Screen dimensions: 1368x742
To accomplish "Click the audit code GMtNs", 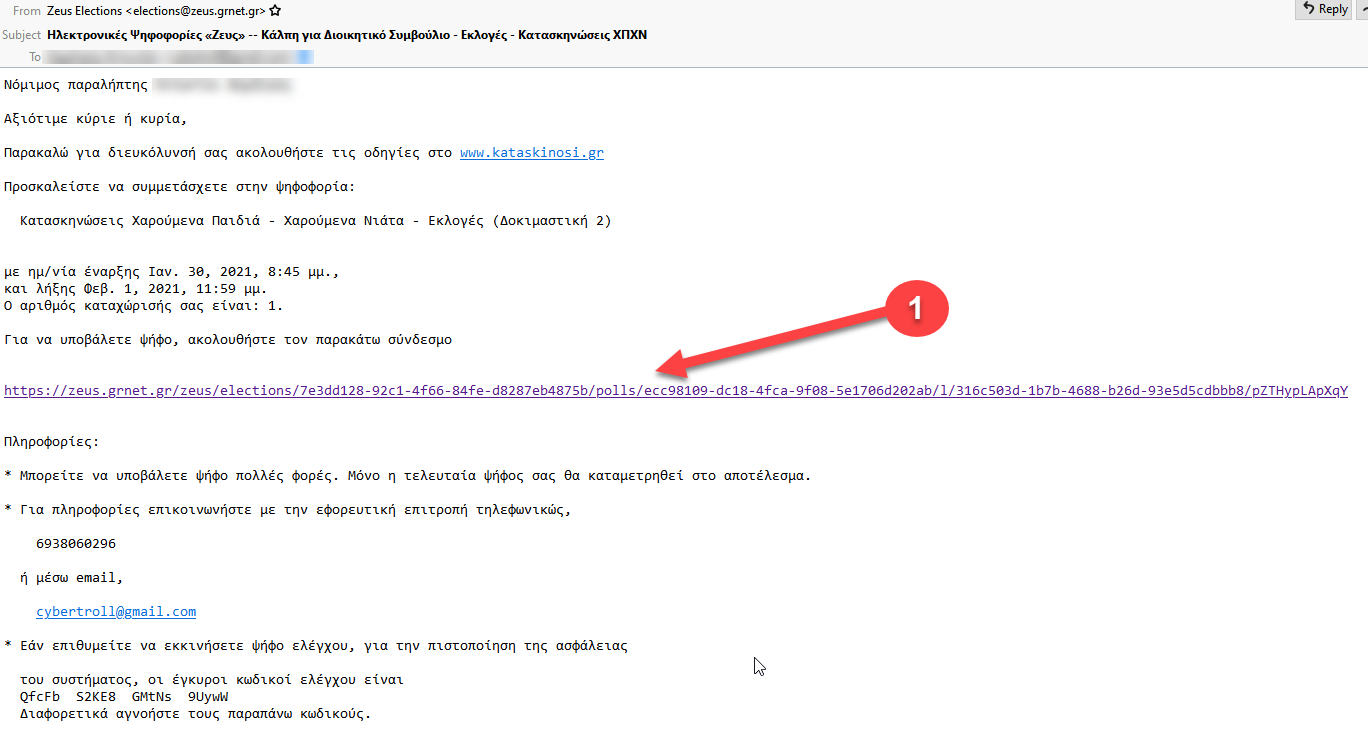I will coord(152,697).
